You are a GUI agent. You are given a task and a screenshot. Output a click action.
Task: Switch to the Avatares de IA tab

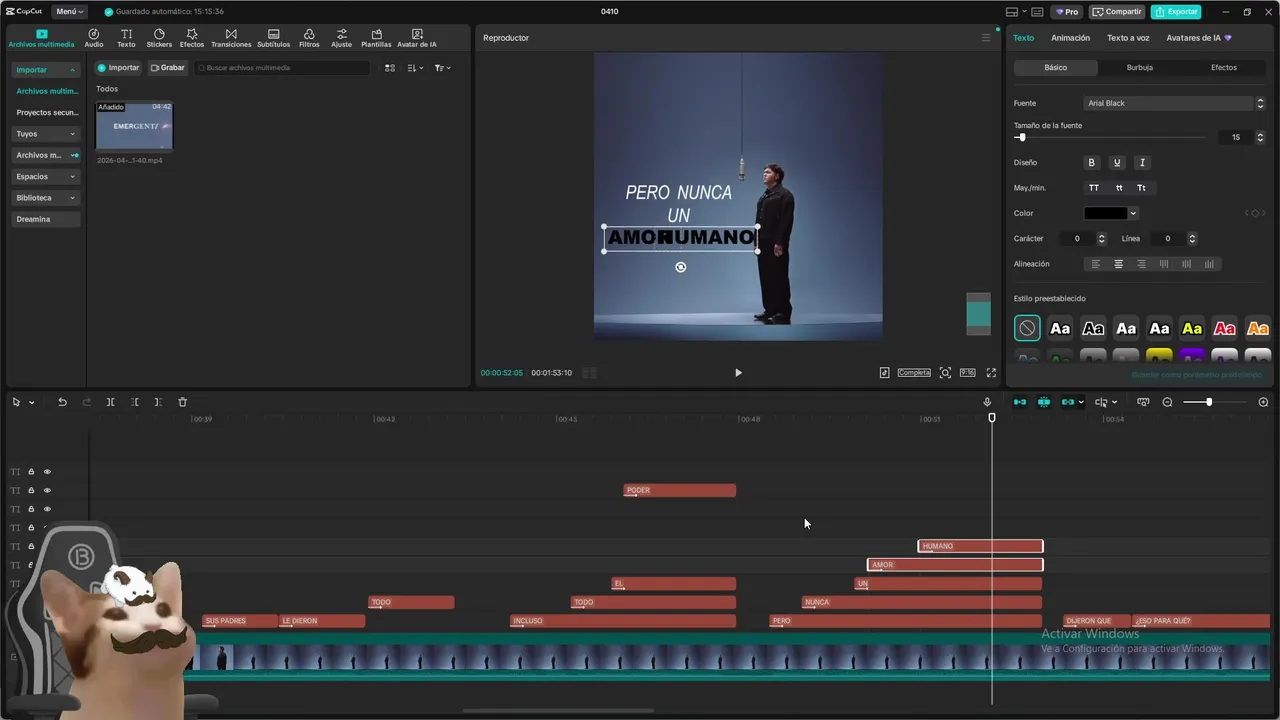point(1198,38)
